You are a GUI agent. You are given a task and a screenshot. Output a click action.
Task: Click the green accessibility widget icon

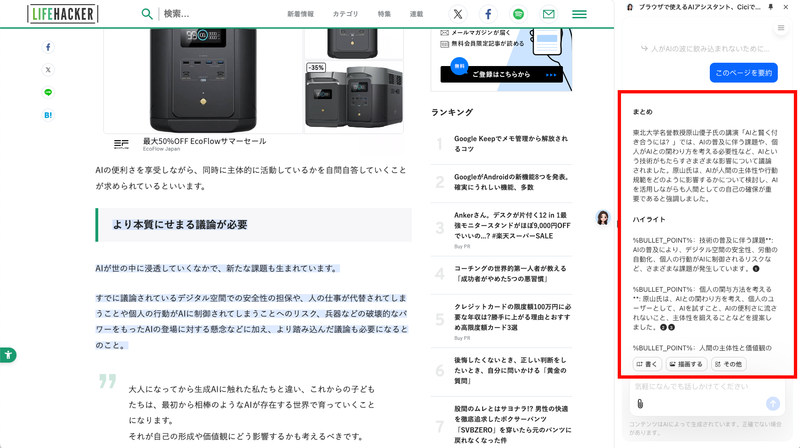pos(7,354)
